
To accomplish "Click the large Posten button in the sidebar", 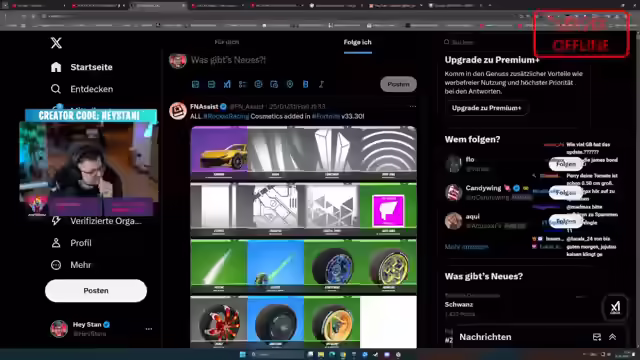I will point(96,291).
